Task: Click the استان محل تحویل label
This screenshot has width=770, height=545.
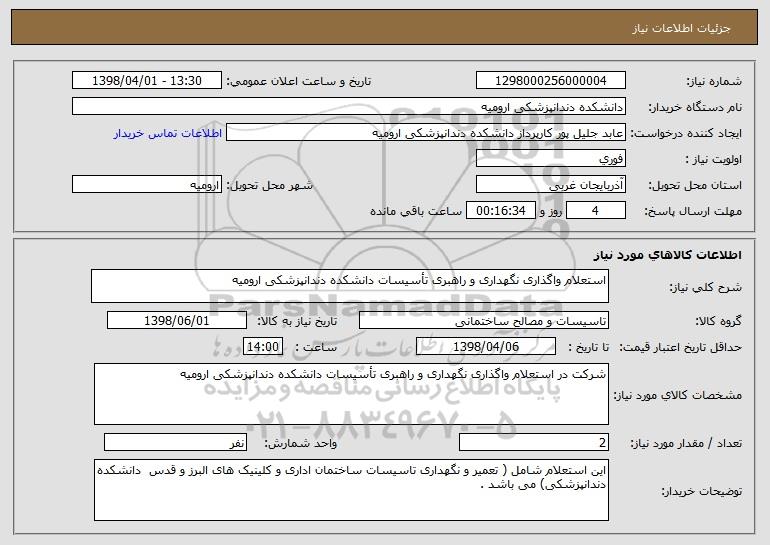Action: [695, 186]
